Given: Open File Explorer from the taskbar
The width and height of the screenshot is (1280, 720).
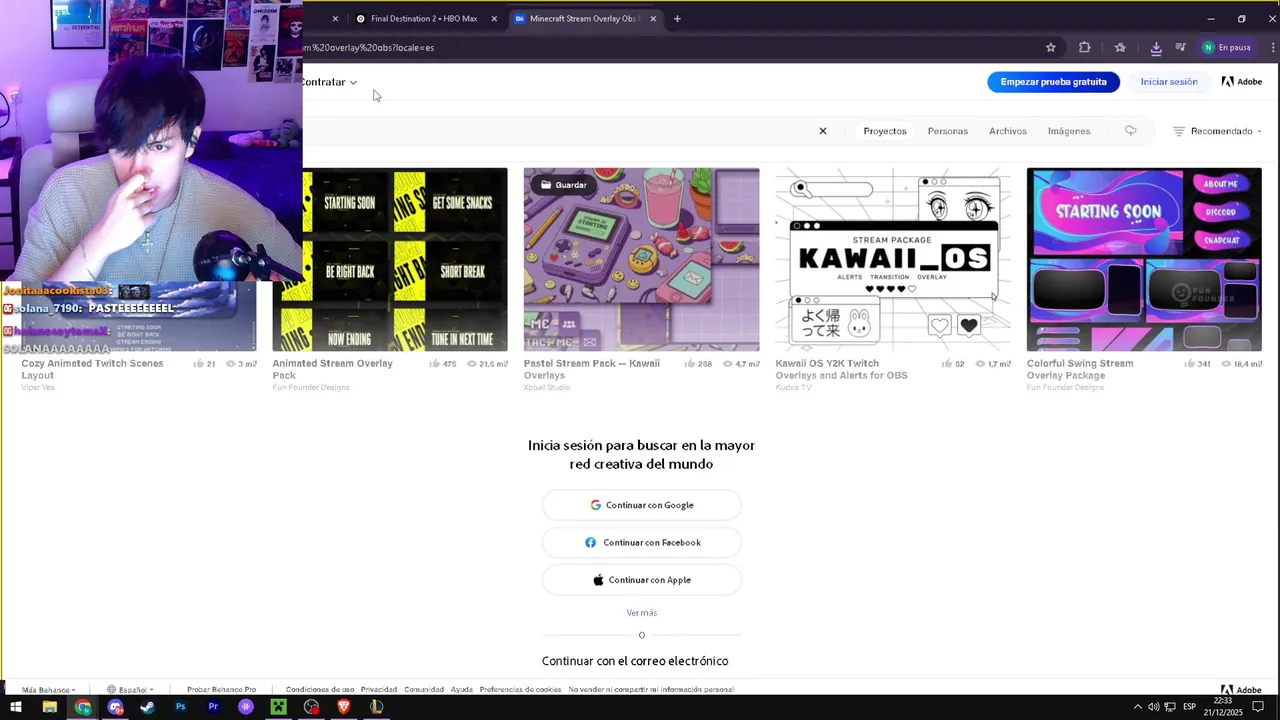Looking at the screenshot, I should point(49,707).
